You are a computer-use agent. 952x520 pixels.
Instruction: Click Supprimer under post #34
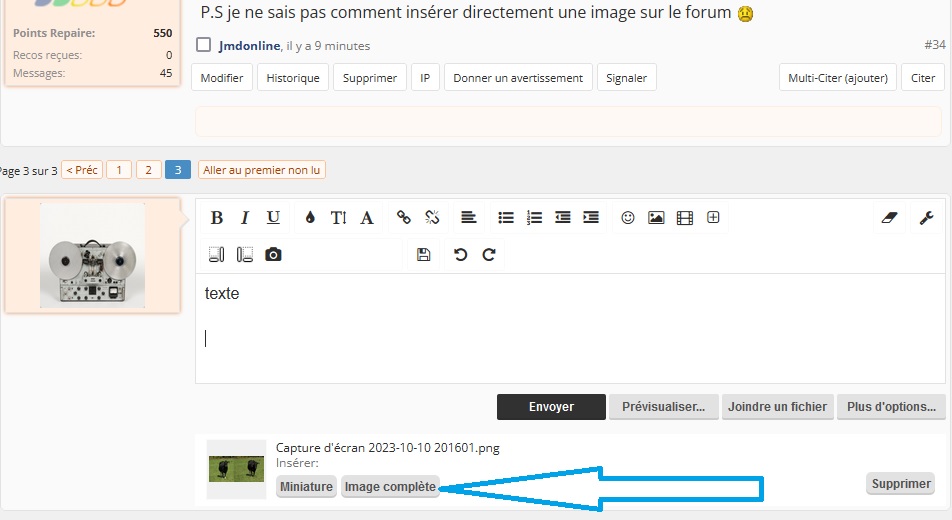370,78
